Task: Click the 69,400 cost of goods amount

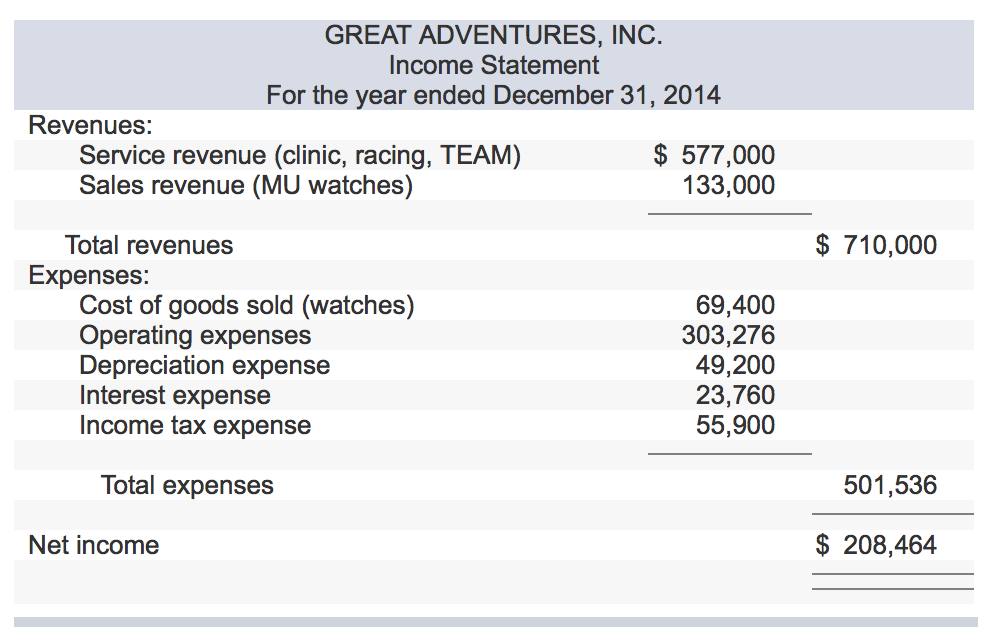Action: coord(736,306)
